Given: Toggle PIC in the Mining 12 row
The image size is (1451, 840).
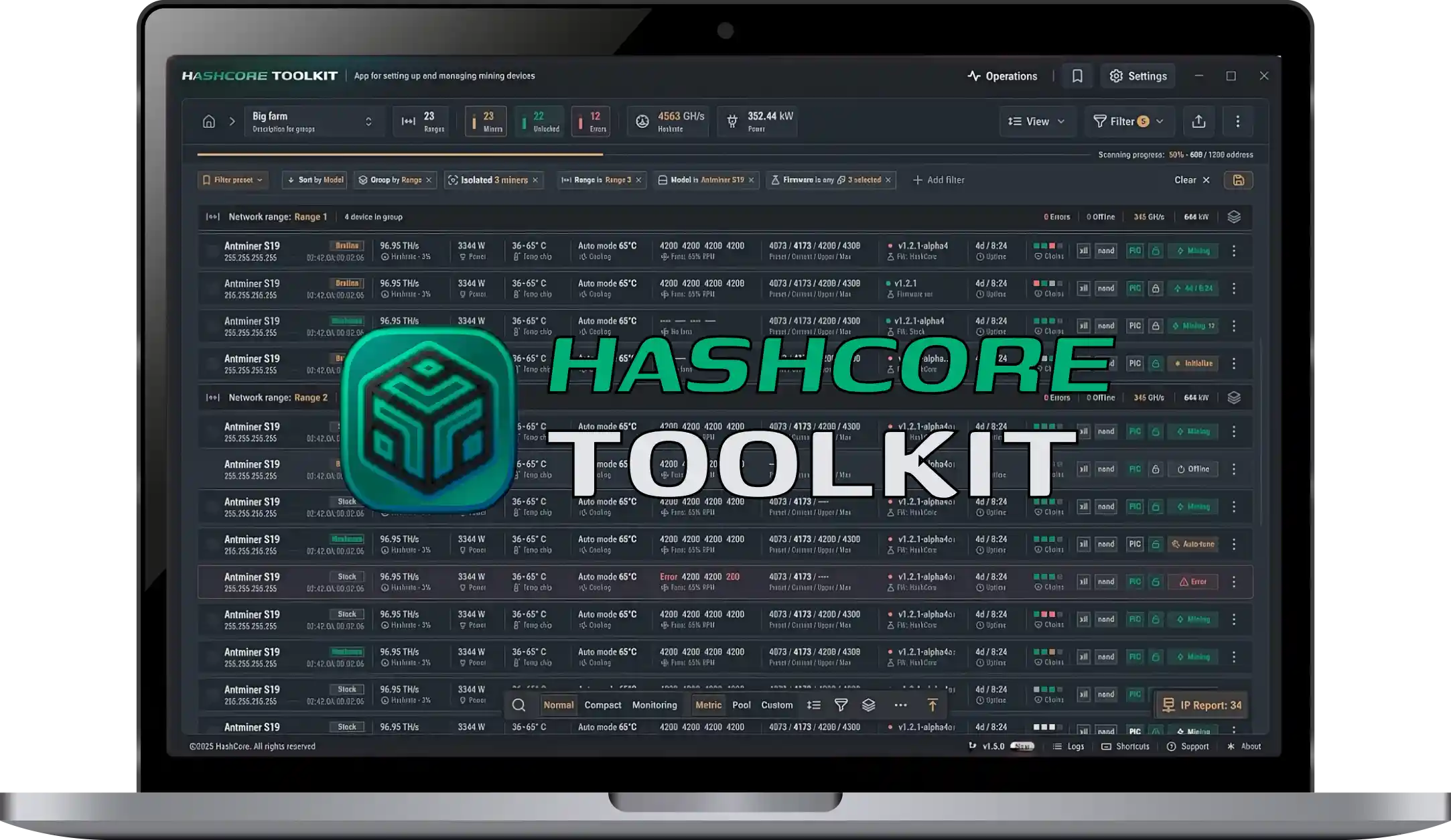Looking at the screenshot, I should point(1135,326).
